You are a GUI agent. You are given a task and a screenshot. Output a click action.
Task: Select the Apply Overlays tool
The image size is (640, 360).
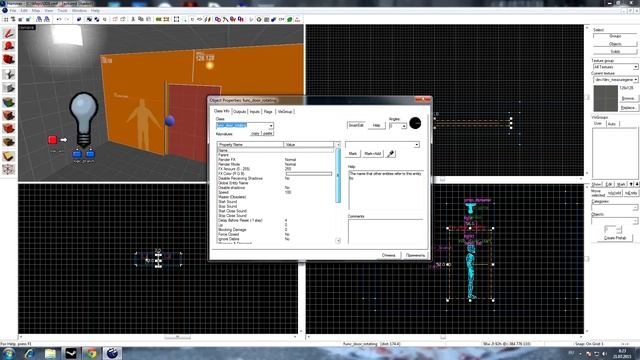(x=9, y=142)
